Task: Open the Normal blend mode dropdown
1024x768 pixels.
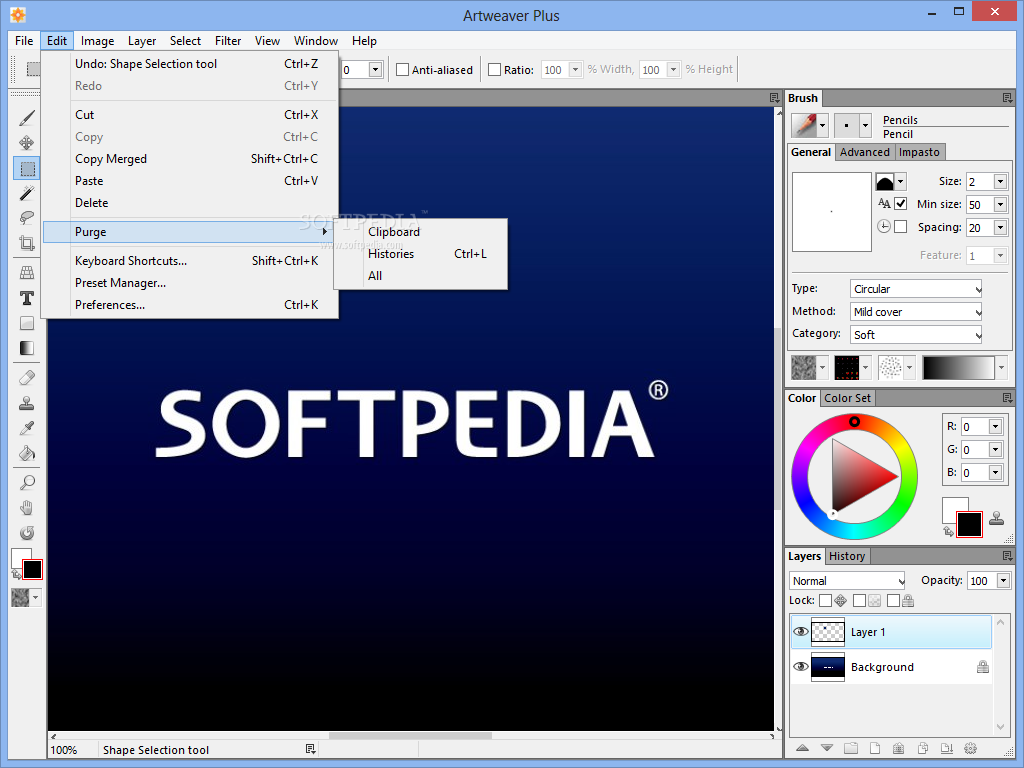Action: 847,581
